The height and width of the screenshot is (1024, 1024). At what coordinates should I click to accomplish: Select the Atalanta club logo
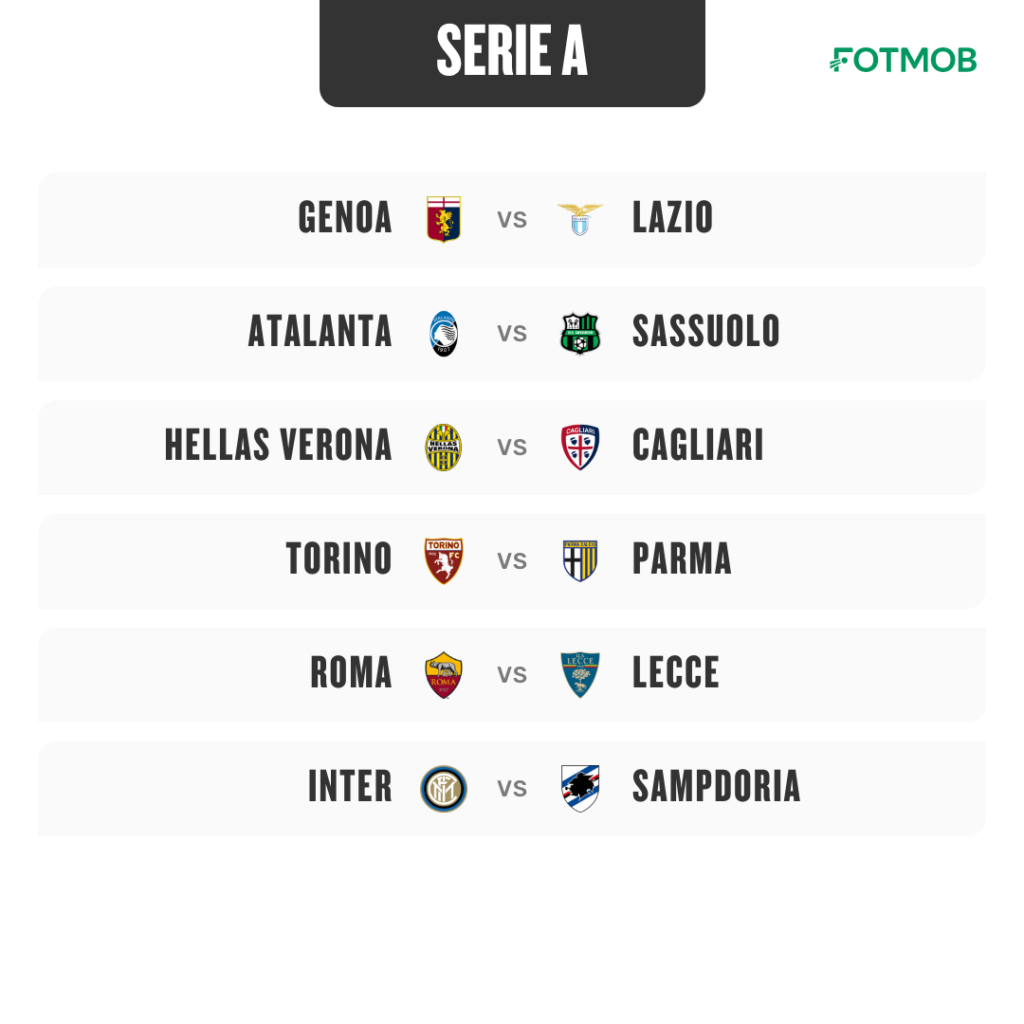(443, 333)
